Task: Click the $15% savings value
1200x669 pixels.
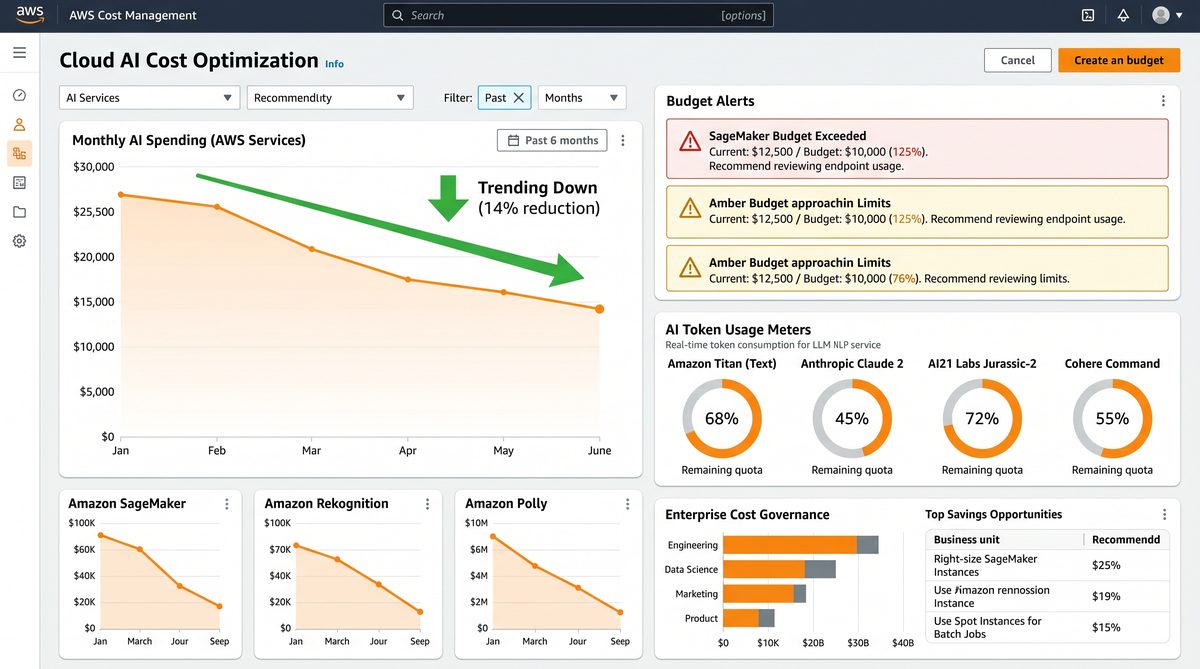Action: click(1106, 628)
